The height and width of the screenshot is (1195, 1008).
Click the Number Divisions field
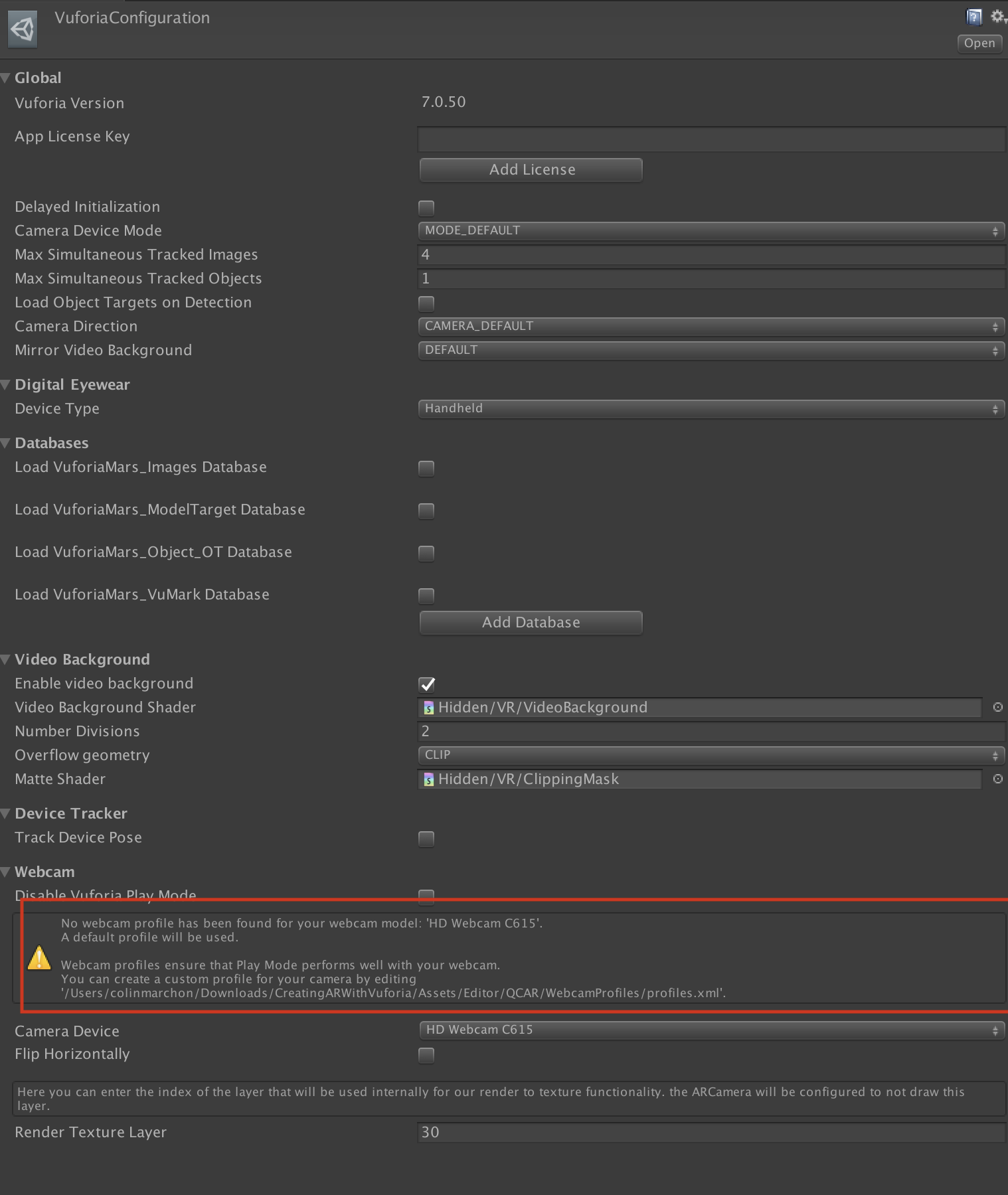point(711,732)
